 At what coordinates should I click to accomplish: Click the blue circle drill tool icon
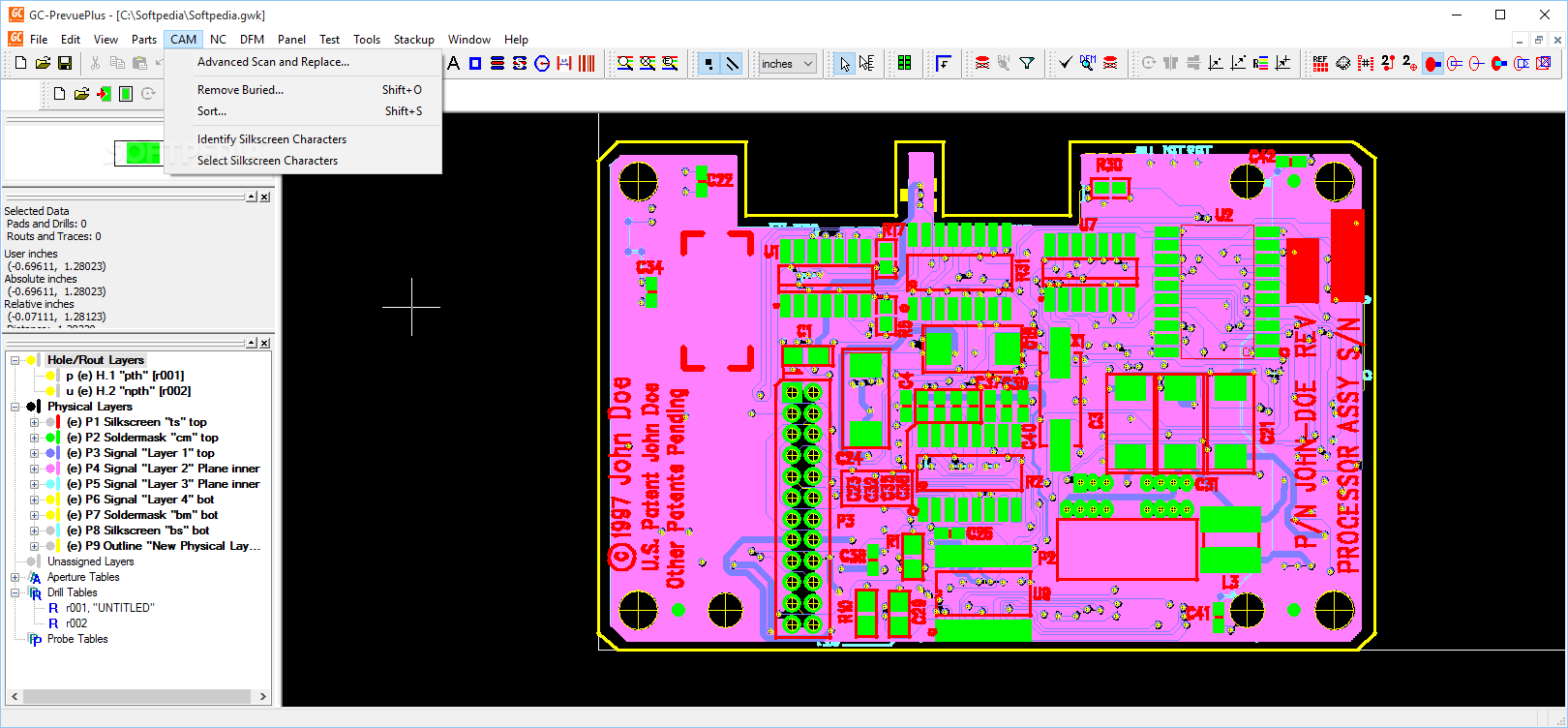(x=542, y=63)
